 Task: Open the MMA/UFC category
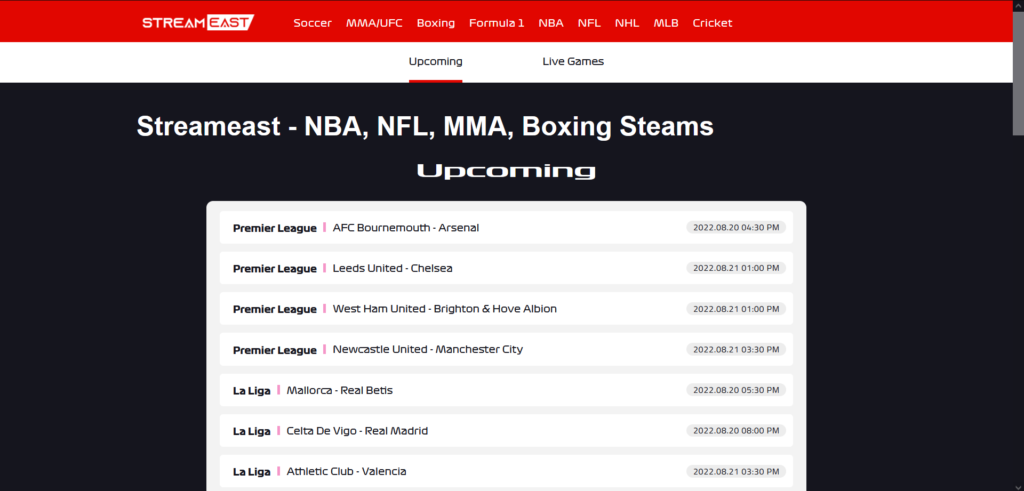[374, 23]
